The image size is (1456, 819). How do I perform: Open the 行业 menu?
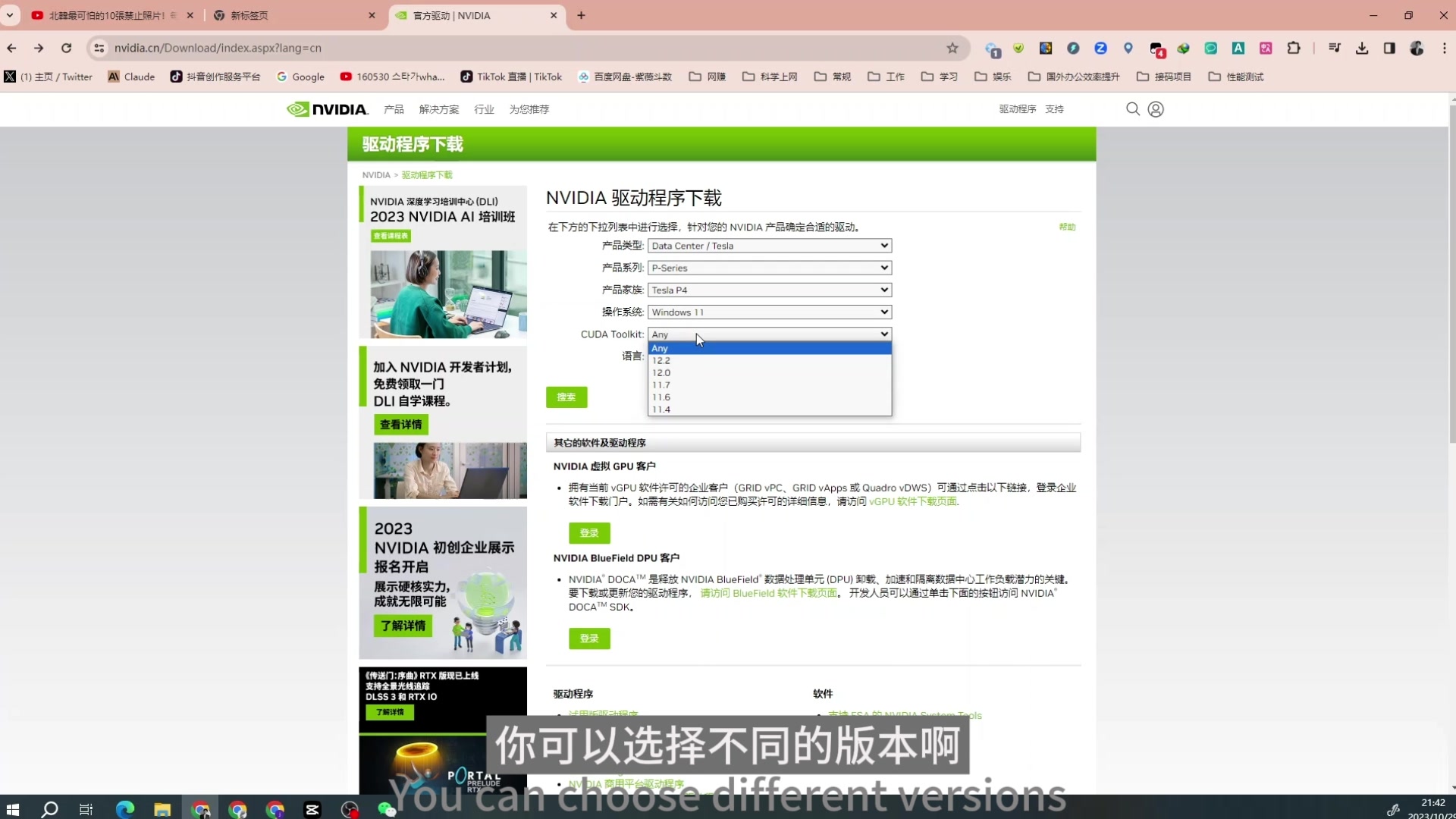484,109
